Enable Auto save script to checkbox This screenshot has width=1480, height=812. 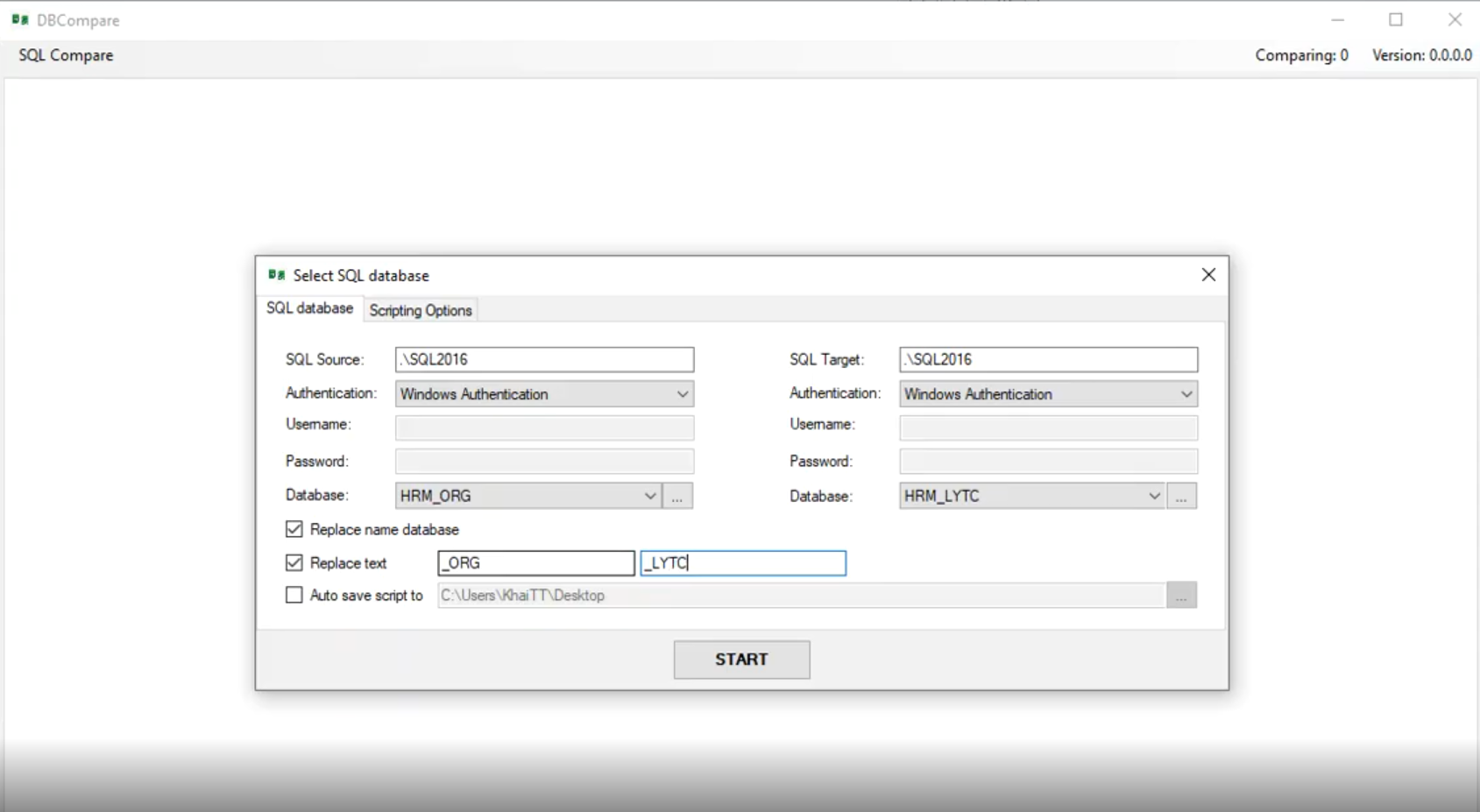(294, 595)
